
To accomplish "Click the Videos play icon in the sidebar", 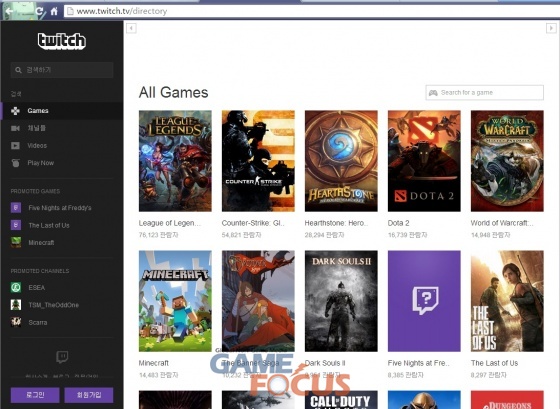I will pos(15,146).
